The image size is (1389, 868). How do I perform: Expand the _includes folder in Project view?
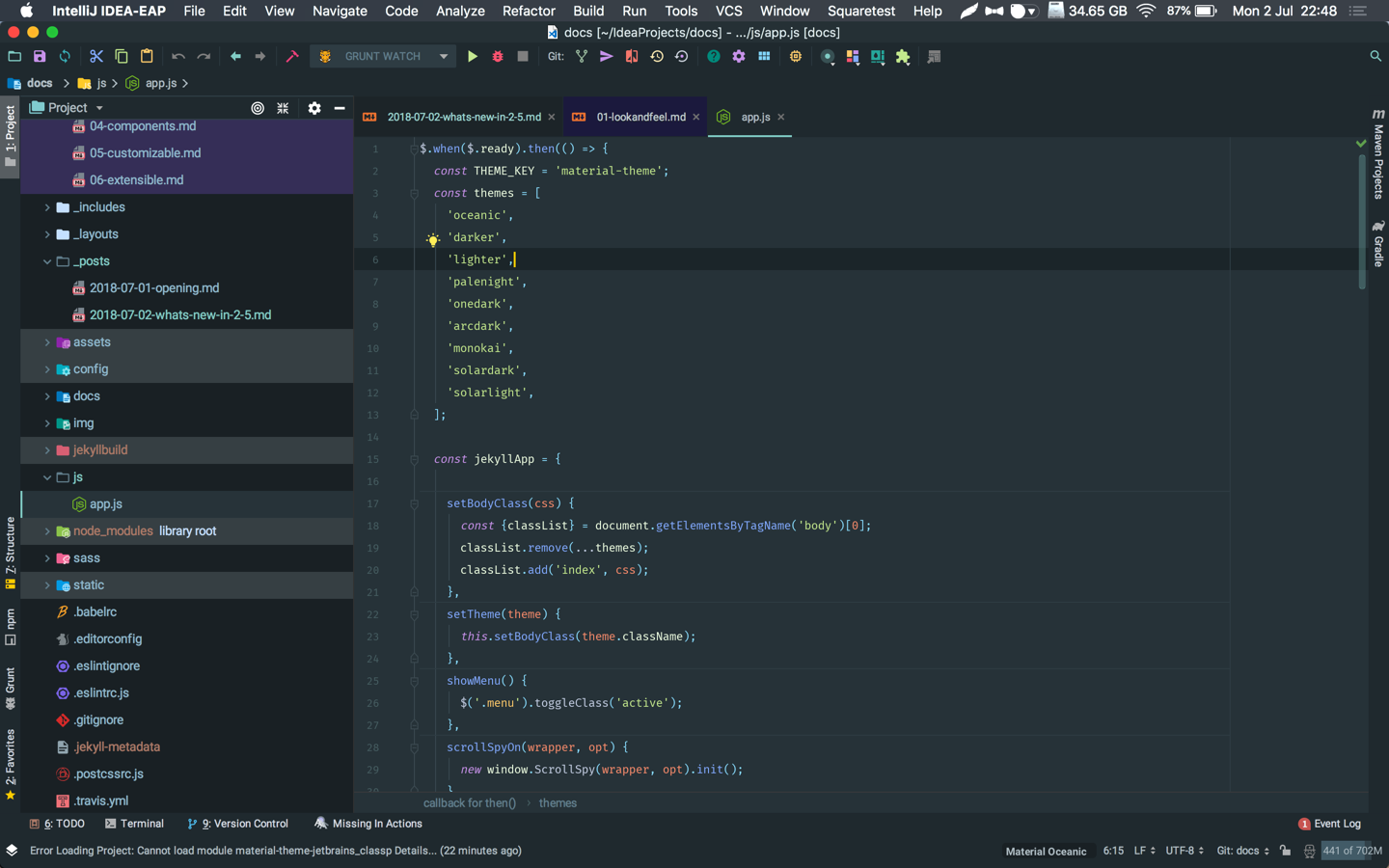(46, 206)
